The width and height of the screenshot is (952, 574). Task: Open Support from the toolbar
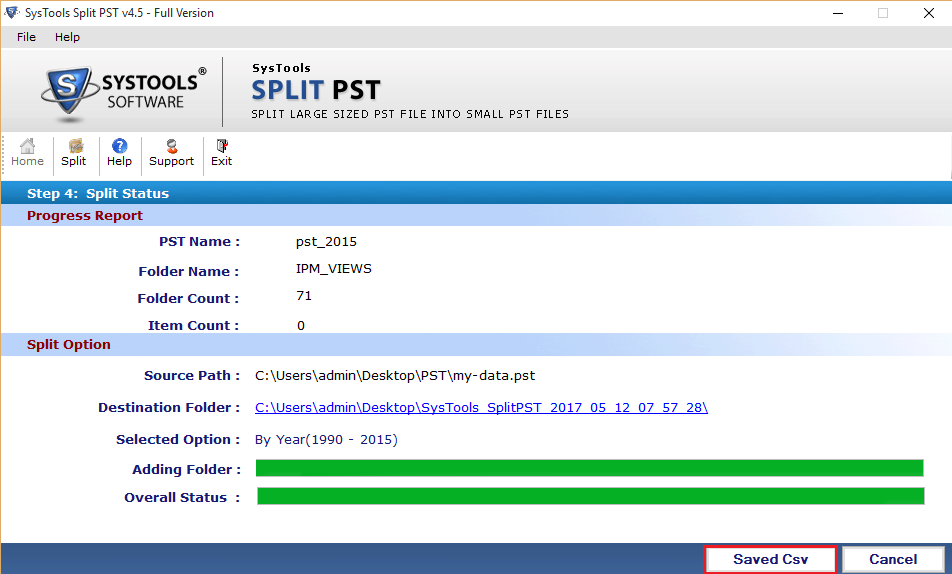[172, 152]
